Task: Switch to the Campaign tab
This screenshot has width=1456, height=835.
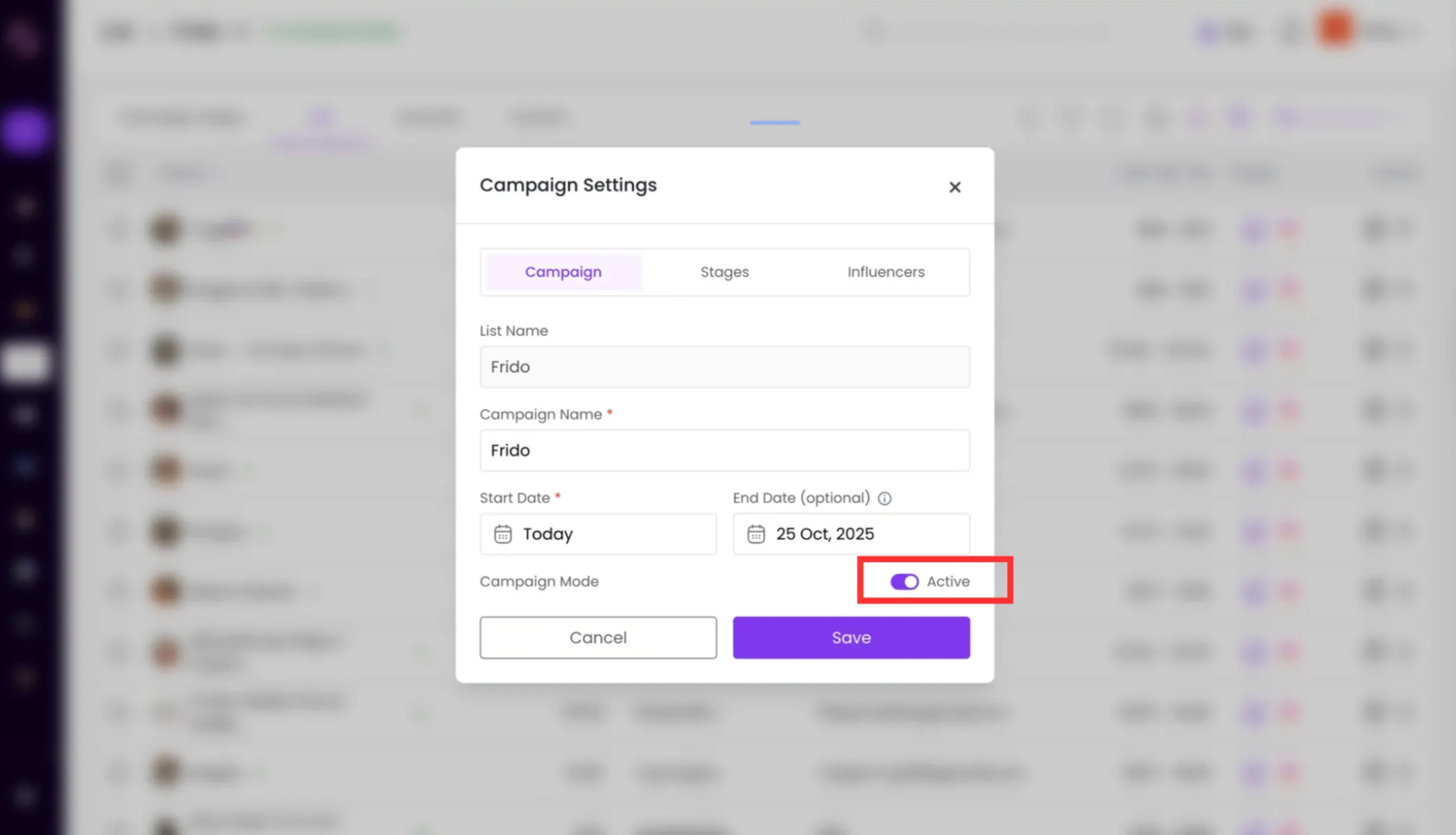Action: point(563,272)
